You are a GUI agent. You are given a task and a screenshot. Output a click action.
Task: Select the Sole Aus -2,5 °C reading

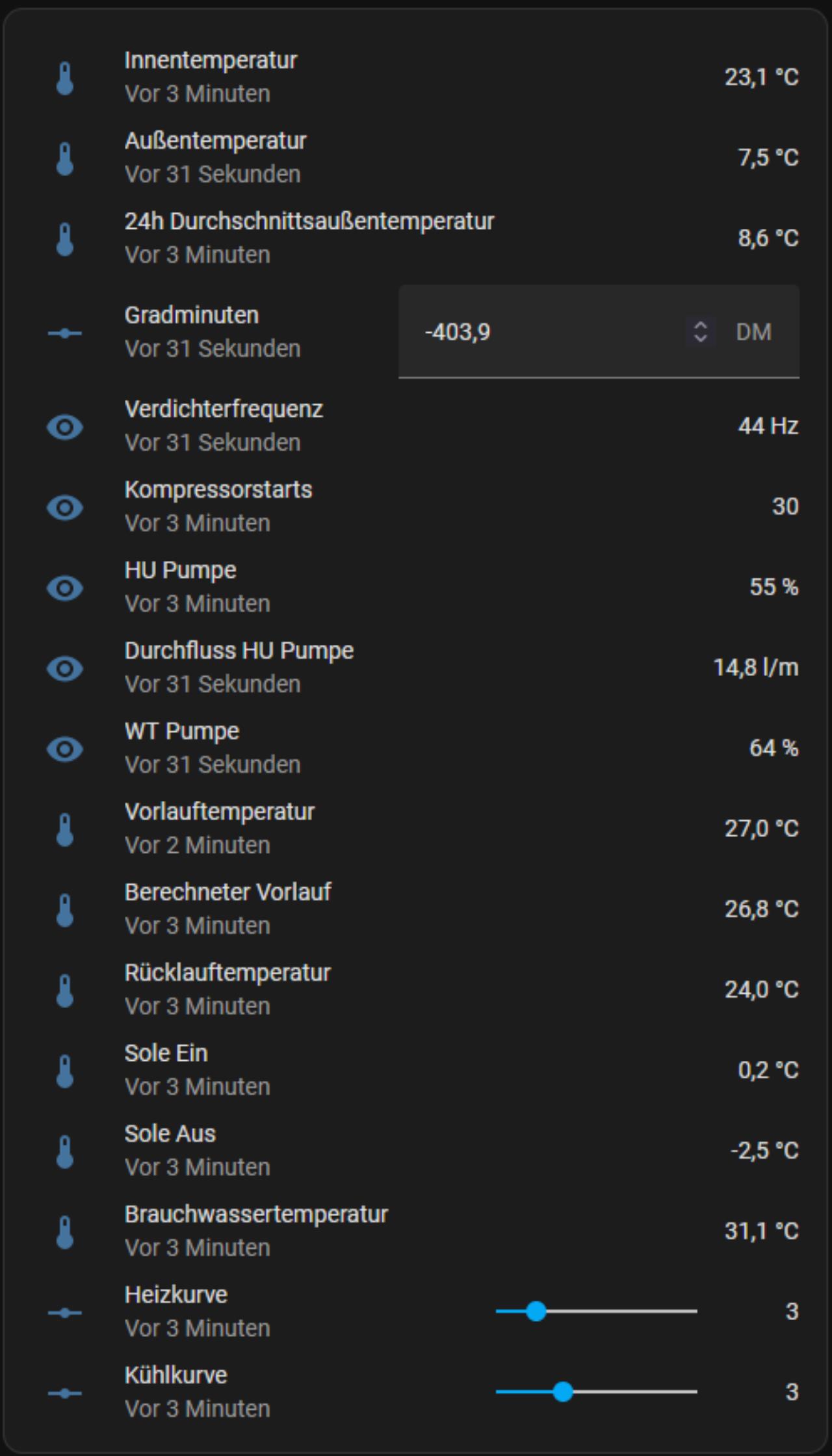(x=764, y=1150)
